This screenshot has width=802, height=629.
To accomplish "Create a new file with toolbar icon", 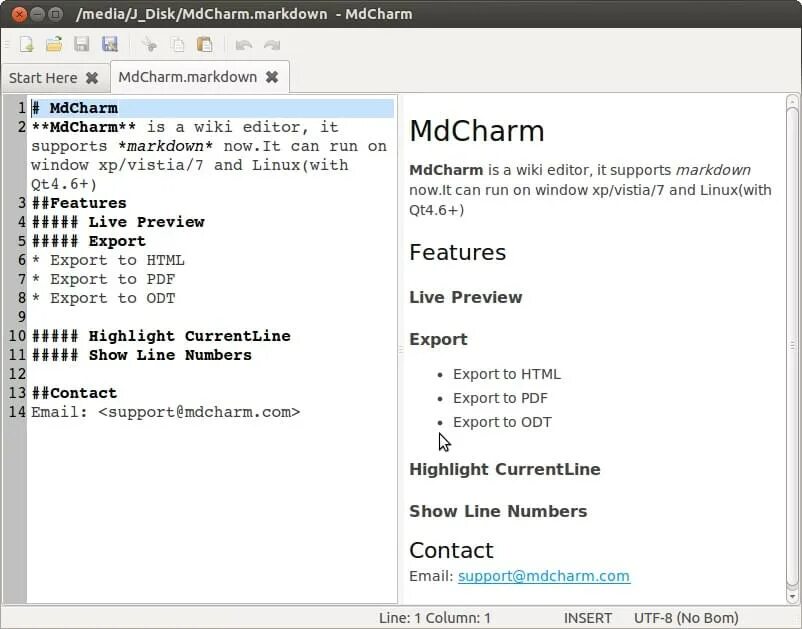I will coord(27,44).
